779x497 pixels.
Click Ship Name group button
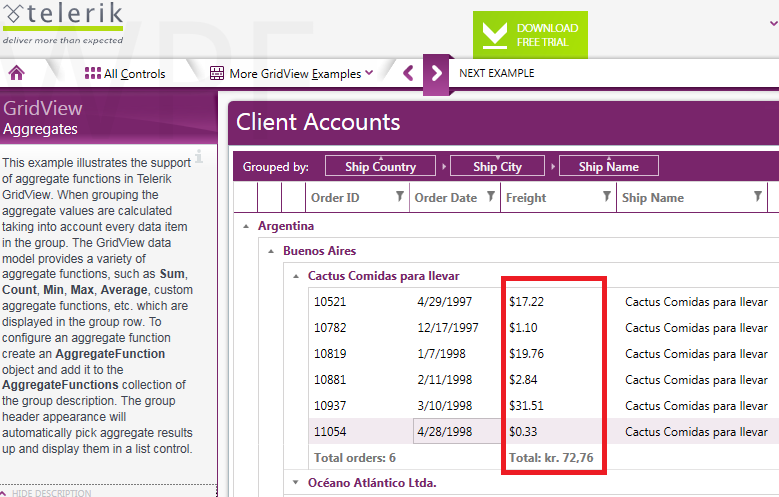pyautogui.click(x=609, y=166)
